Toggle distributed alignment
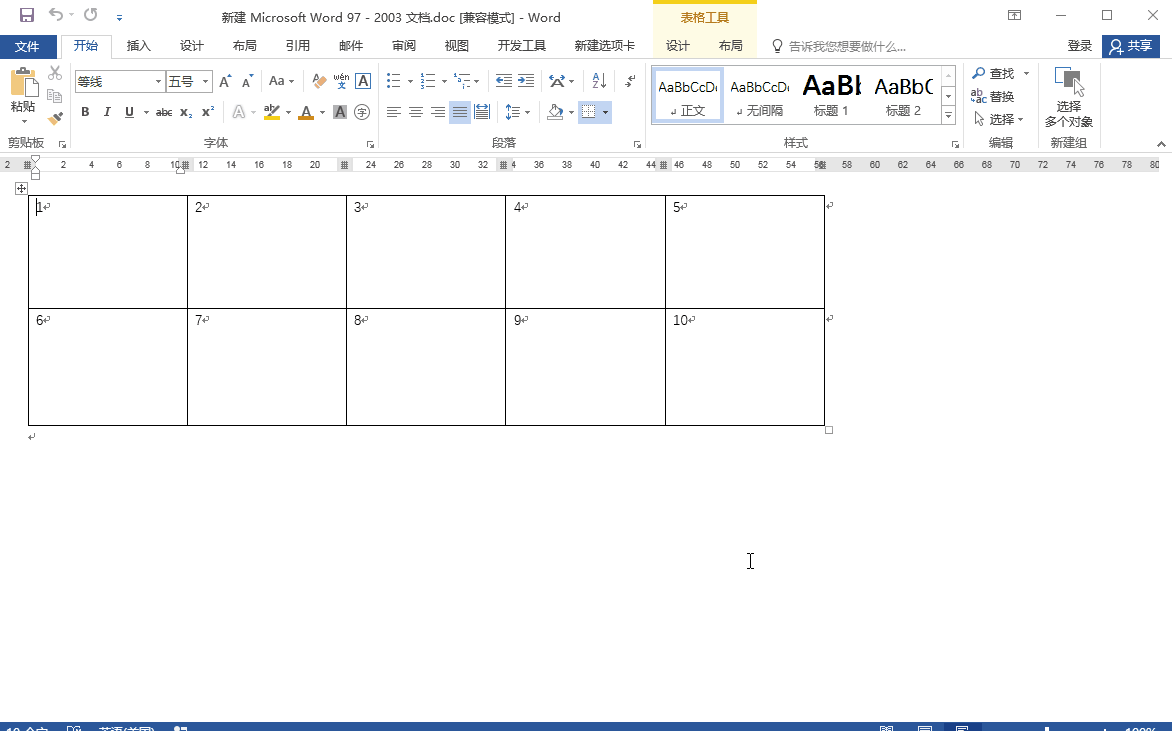 (x=482, y=112)
